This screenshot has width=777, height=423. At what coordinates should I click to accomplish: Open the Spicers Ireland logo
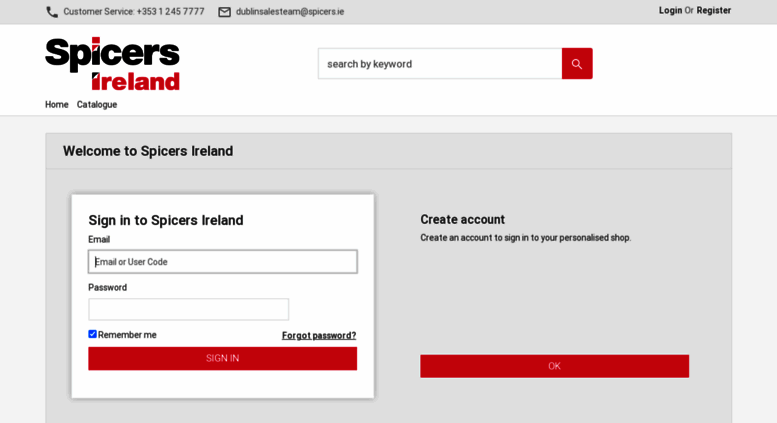point(112,64)
